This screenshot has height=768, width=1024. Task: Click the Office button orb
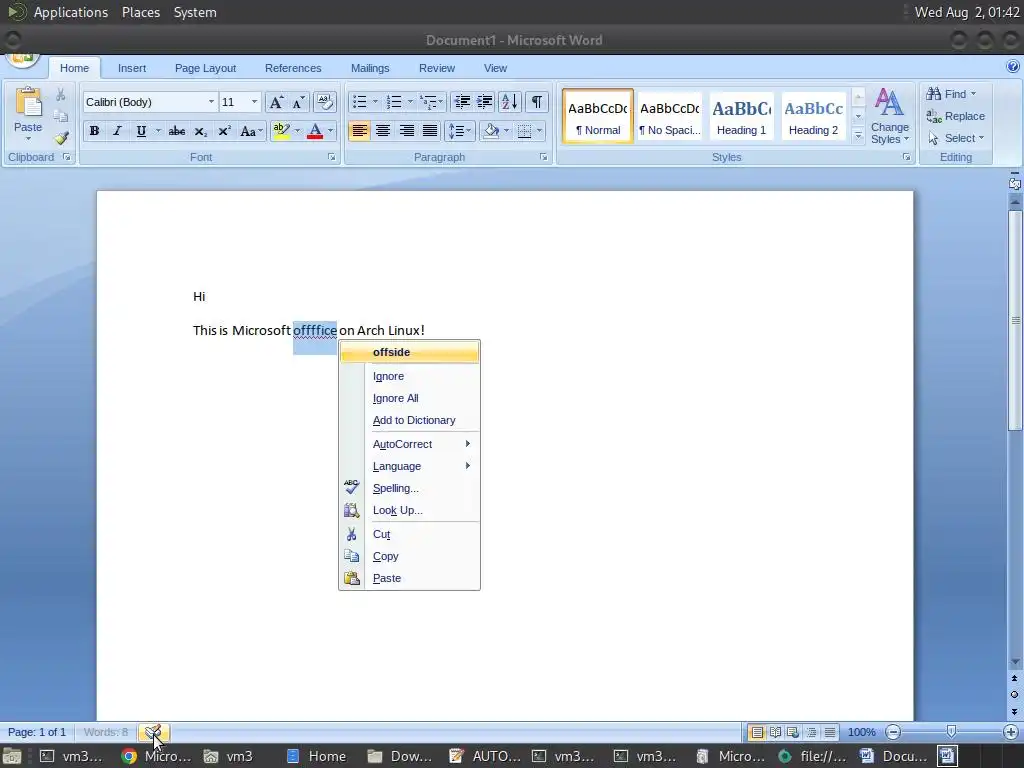pos(22,58)
